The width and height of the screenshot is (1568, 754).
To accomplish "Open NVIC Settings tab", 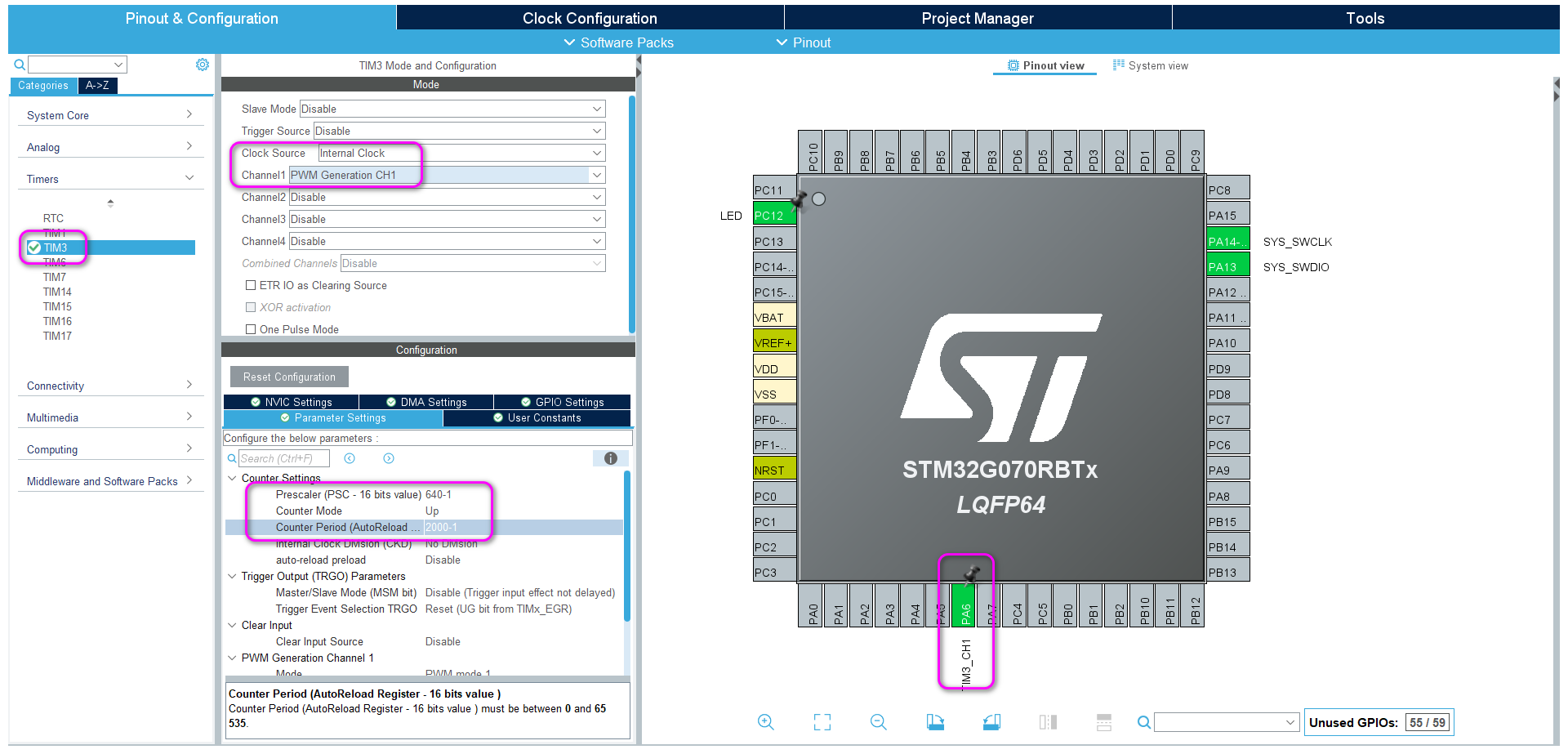I will (x=291, y=402).
